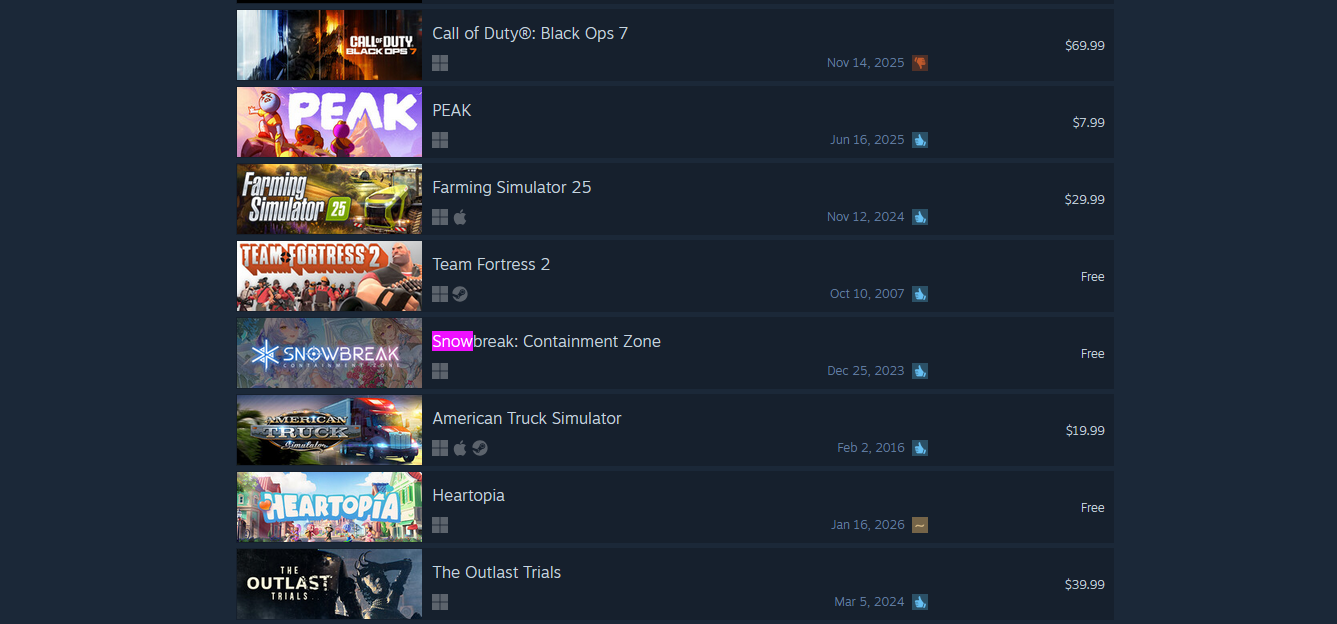Click the SteamOS icon for American Truck Simulator
Image resolution: width=1337 pixels, height=624 pixels.
coord(480,448)
